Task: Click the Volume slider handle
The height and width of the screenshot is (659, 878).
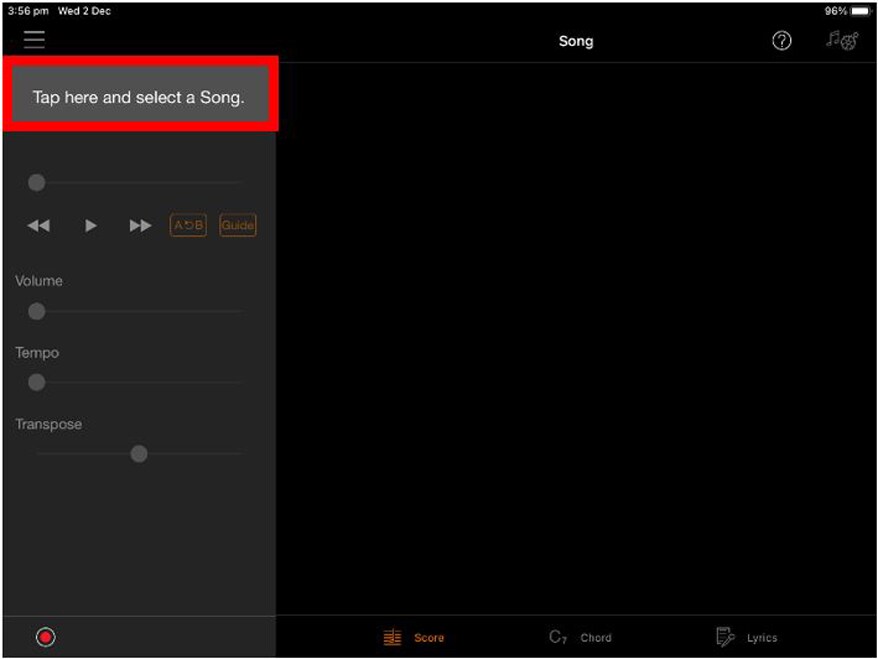Action: coord(37,312)
